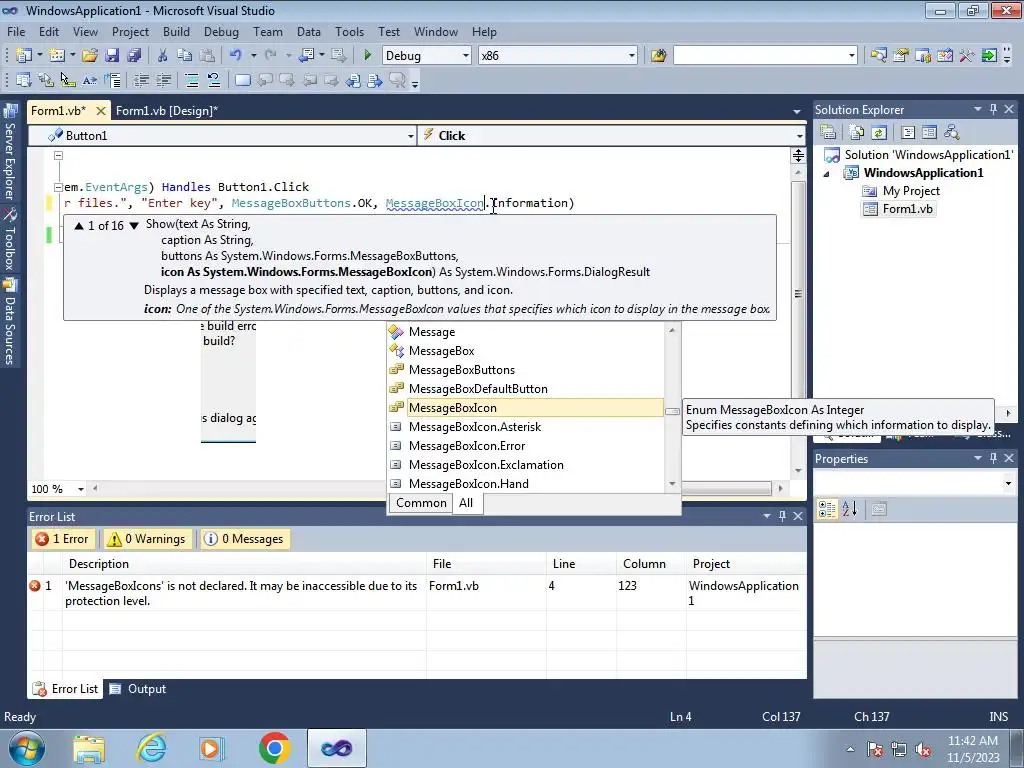Click Show All Files in Solution Explorer
The height and width of the screenshot is (768, 1024).
pyautogui.click(x=857, y=133)
